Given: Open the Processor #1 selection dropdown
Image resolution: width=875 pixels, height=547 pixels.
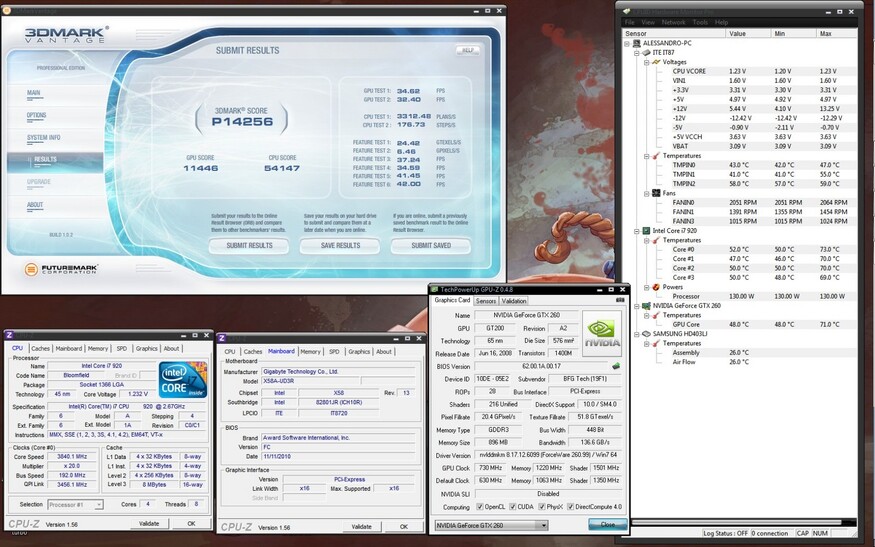Looking at the screenshot, I should (x=99, y=505).
